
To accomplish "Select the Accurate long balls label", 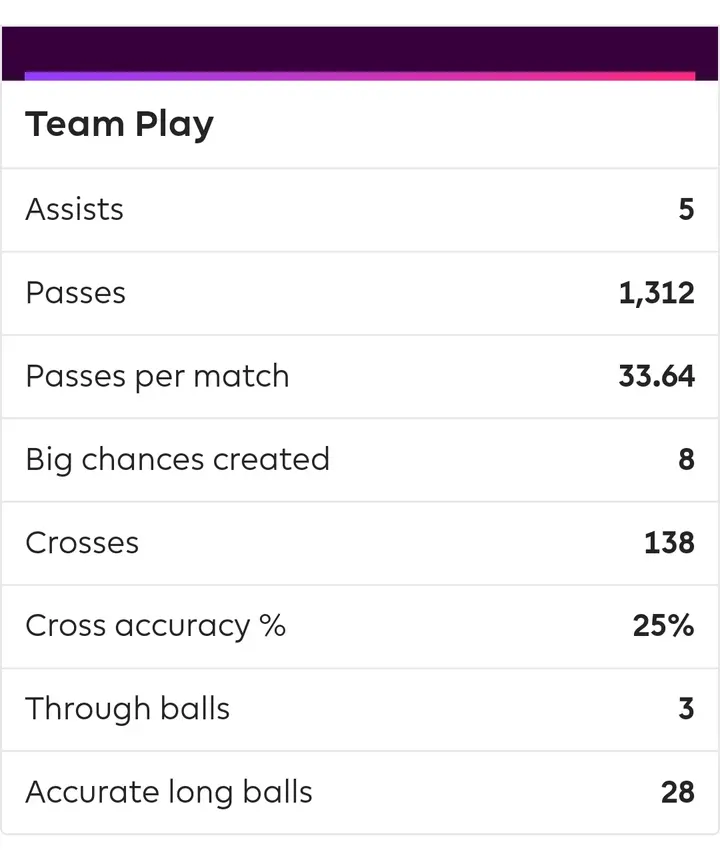I will click(x=169, y=792).
